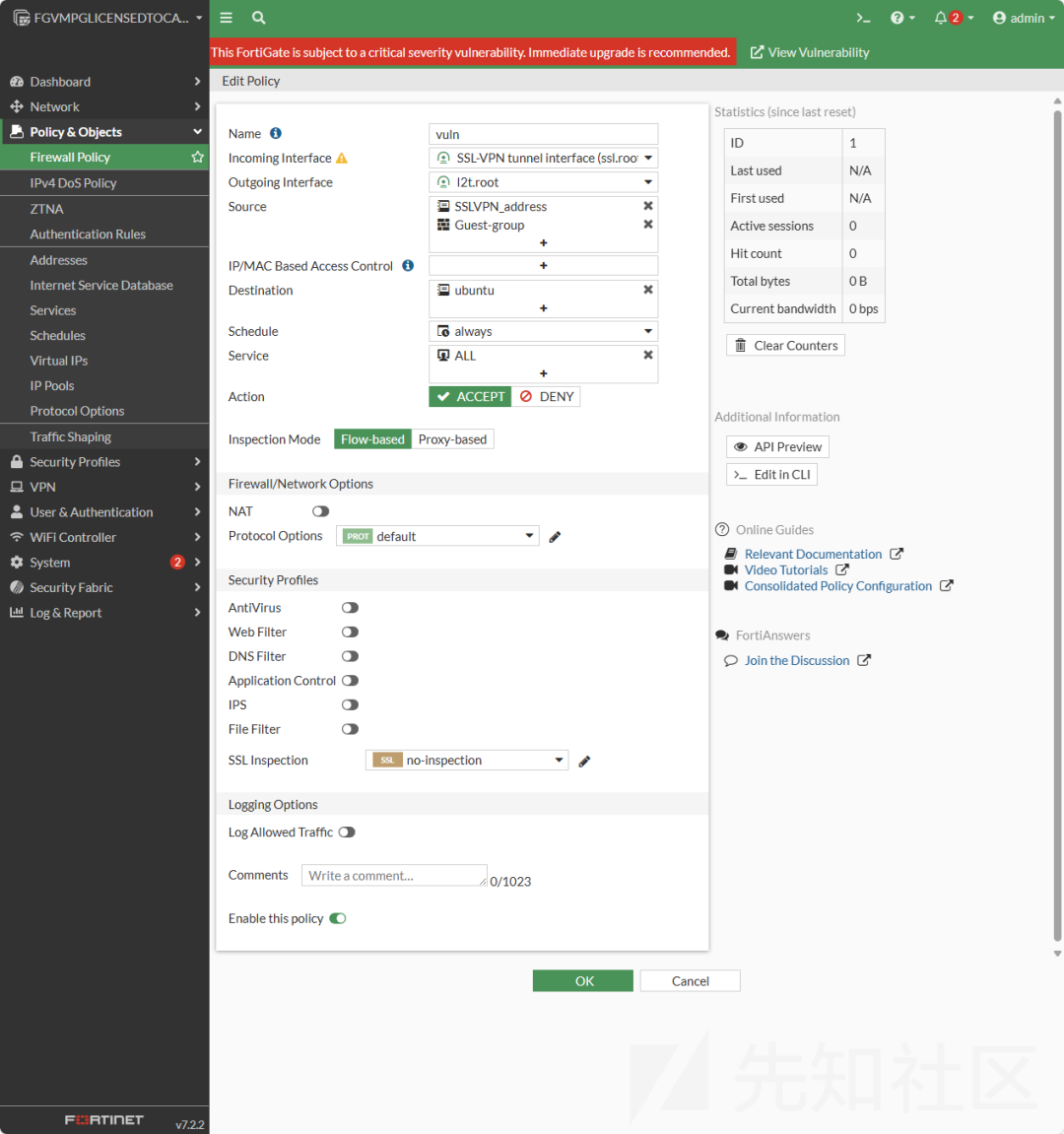Open FGVMPGLICENSEDTOCA device dropdown
The height and width of the screenshot is (1134, 1064).
pyautogui.click(x=107, y=18)
